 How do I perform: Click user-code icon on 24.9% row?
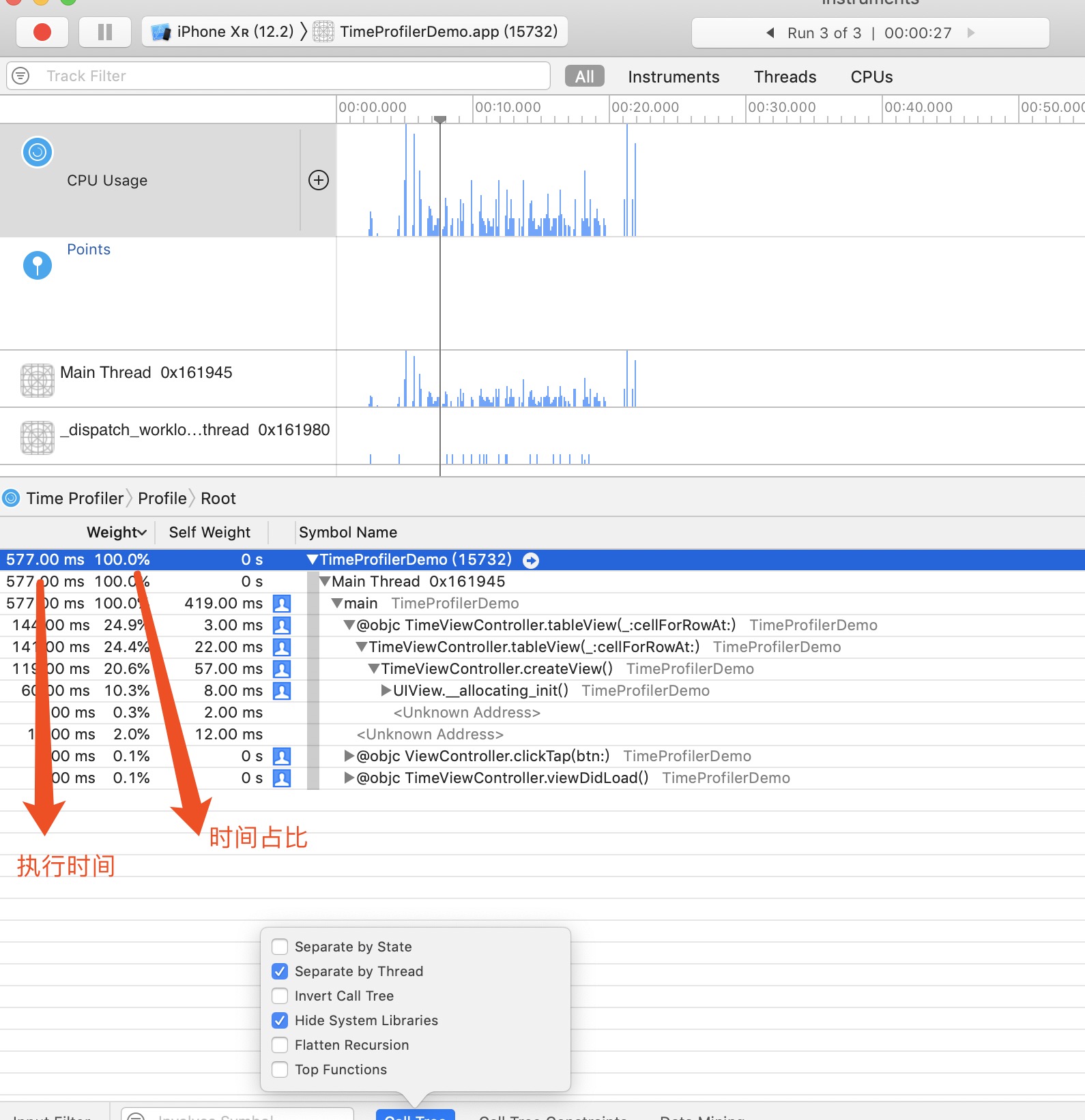(282, 625)
